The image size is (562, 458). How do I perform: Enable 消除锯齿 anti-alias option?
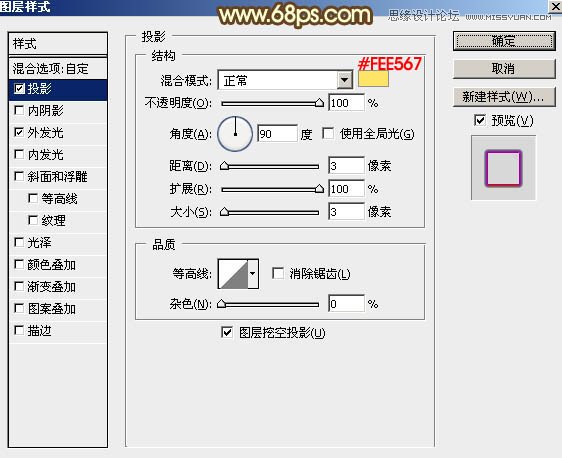point(278,273)
